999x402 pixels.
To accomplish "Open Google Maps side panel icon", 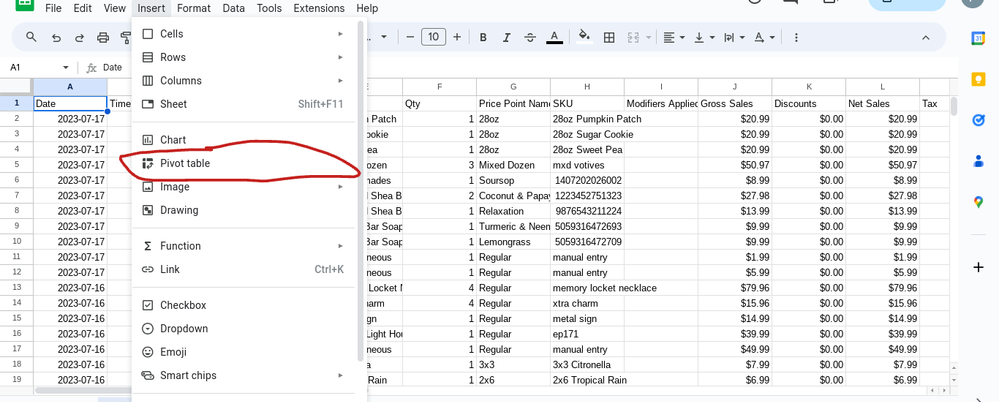I will point(979,203).
